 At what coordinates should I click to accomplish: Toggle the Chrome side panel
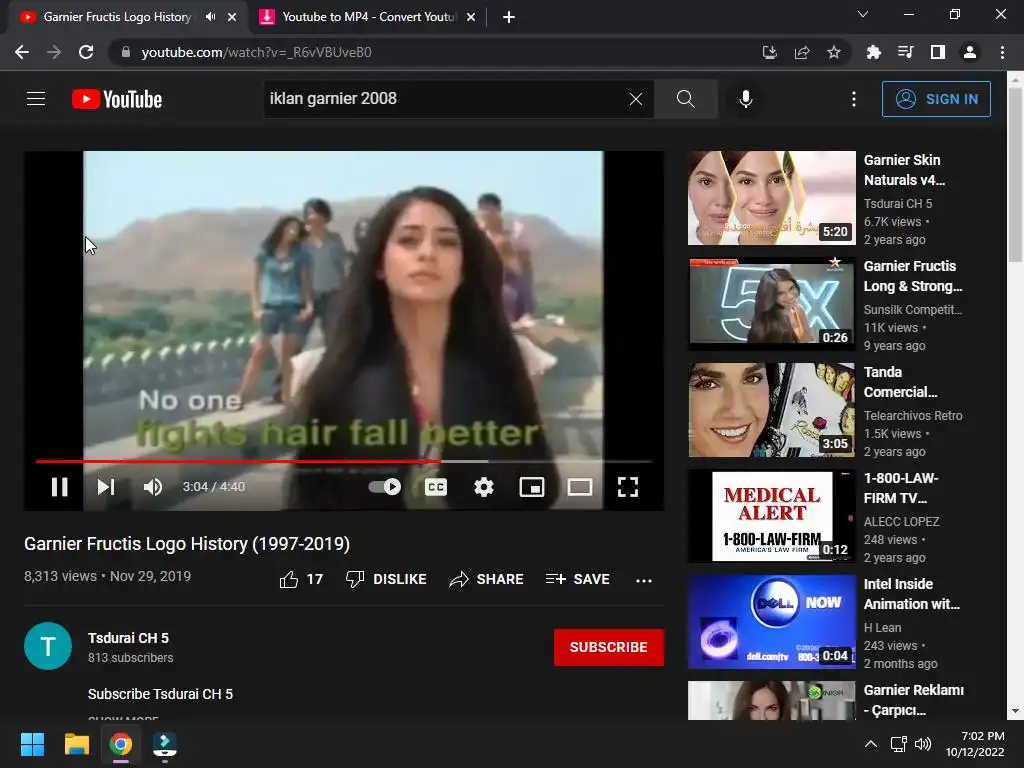938,52
